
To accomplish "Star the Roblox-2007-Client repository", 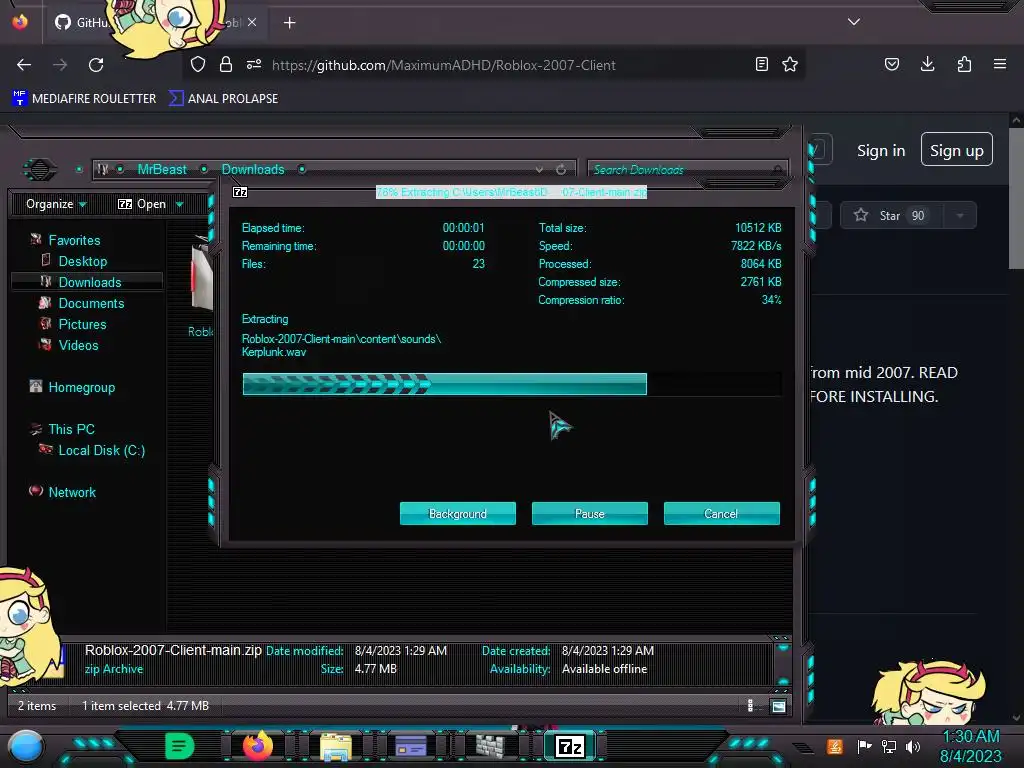I will point(891,216).
